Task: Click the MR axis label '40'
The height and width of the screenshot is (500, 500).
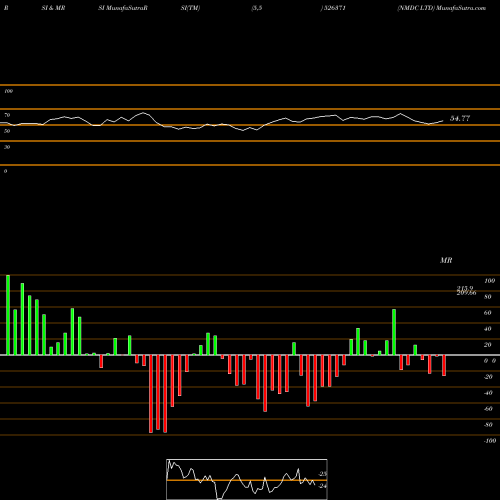Action: [488, 329]
